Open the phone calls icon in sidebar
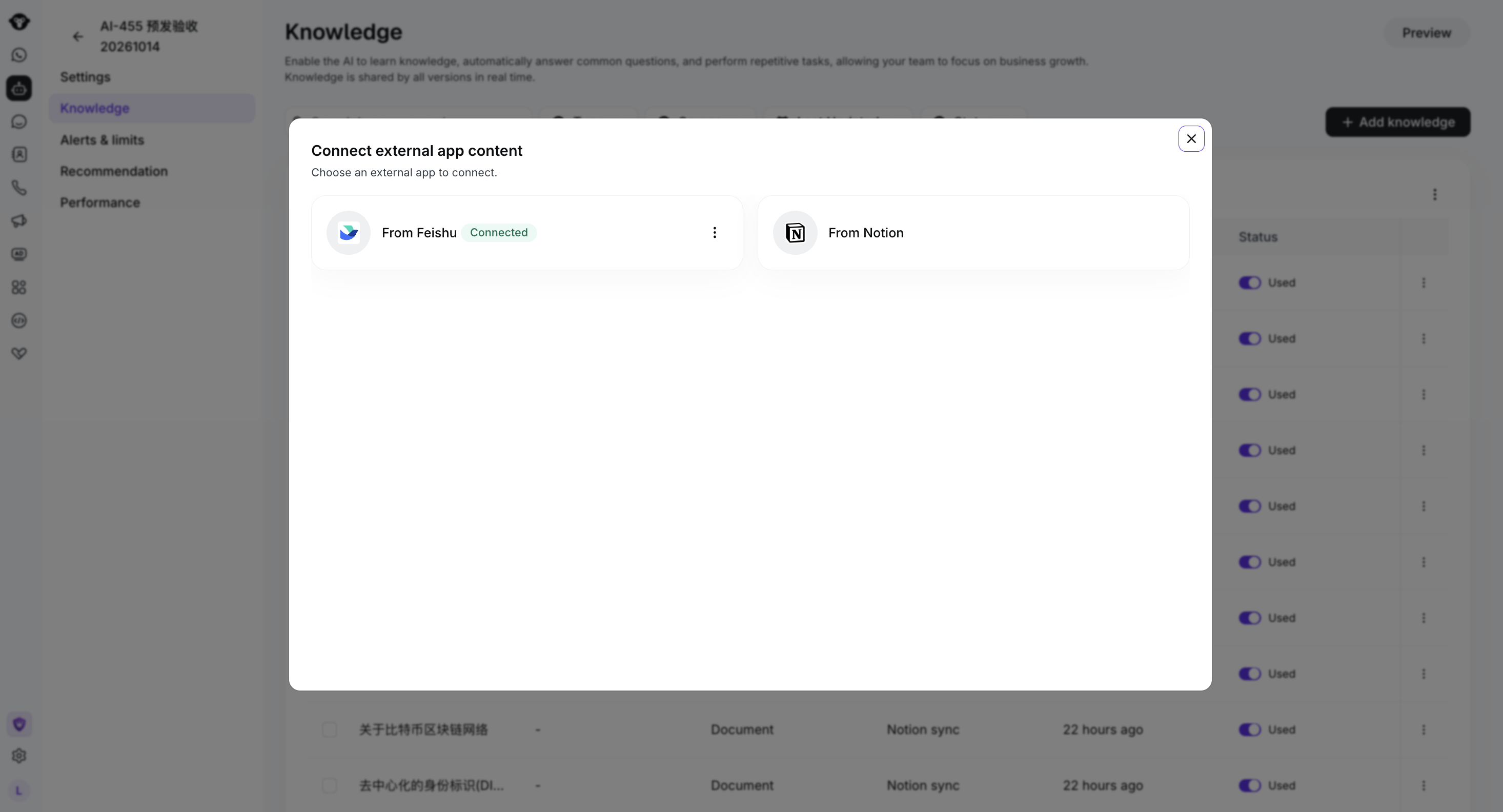The width and height of the screenshot is (1503, 812). (x=19, y=188)
